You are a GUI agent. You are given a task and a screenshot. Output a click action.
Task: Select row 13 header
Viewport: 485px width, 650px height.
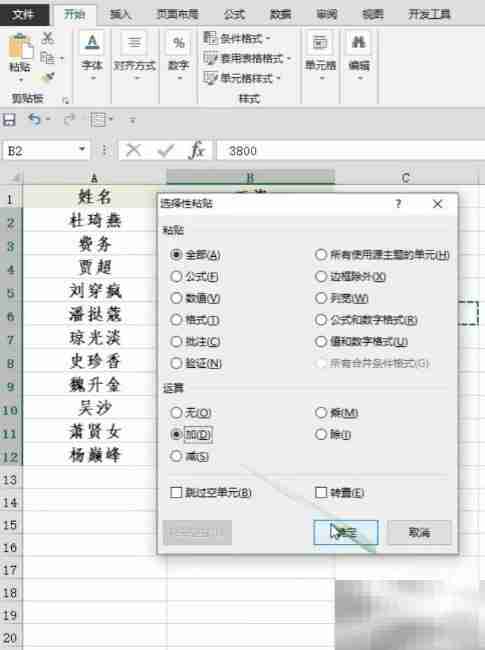[x=10, y=480]
